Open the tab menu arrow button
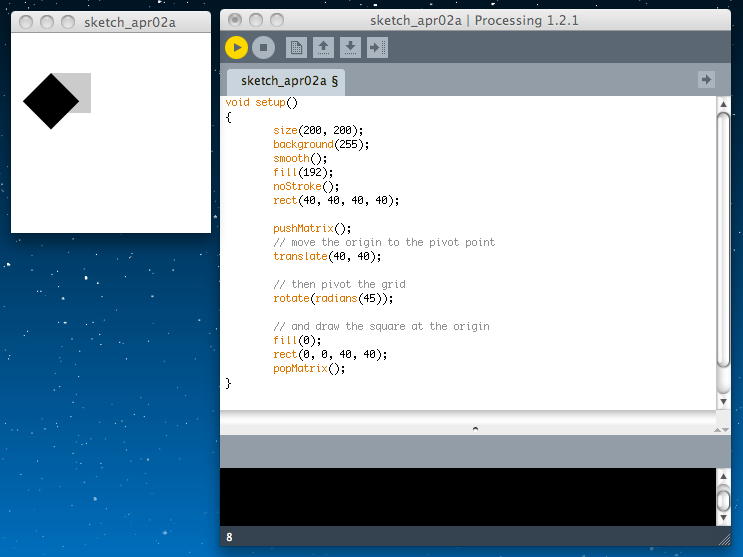This screenshot has width=743, height=557. pos(706,79)
